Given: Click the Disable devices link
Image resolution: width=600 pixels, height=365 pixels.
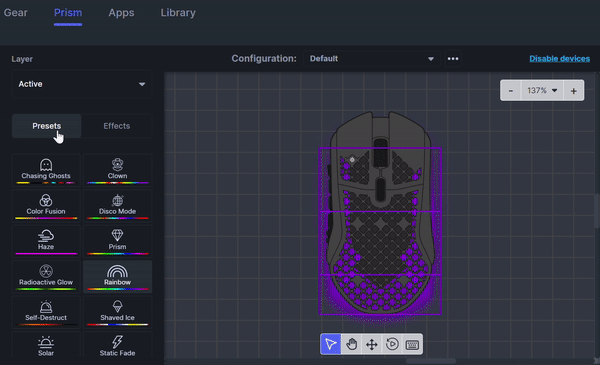Looking at the screenshot, I should [x=559, y=59].
